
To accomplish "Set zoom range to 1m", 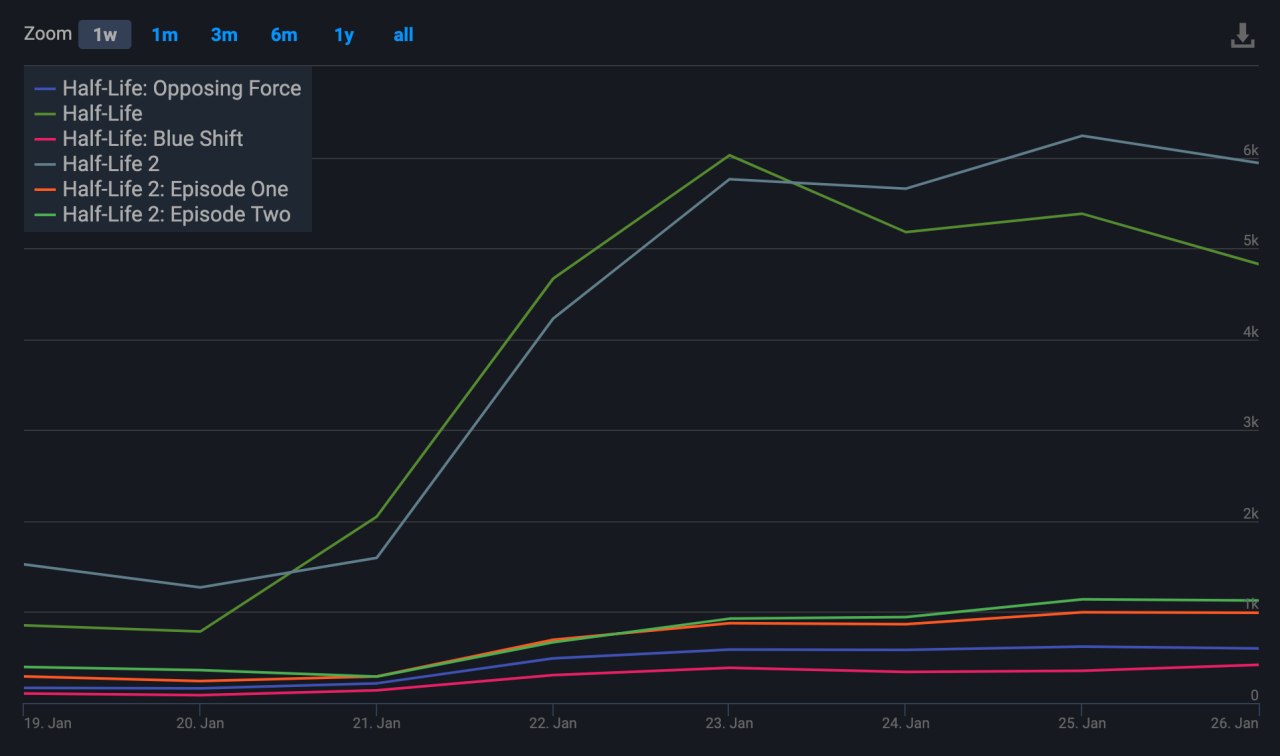I will pos(164,35).
